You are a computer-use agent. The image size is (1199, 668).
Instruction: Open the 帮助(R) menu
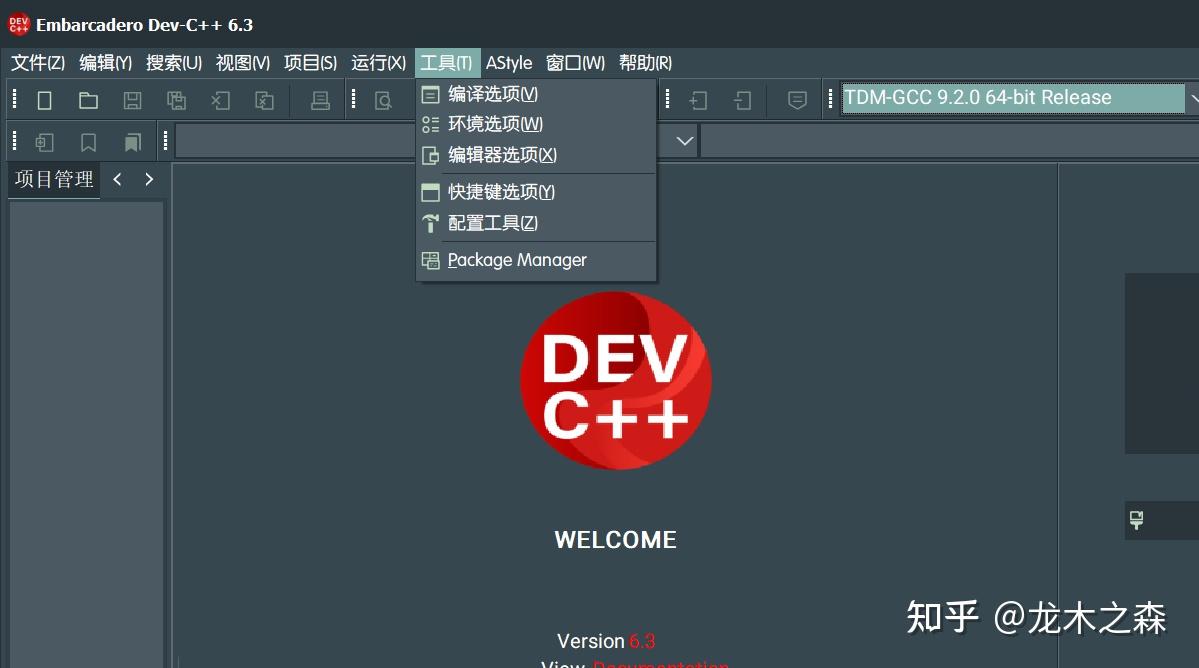point(645,63)
